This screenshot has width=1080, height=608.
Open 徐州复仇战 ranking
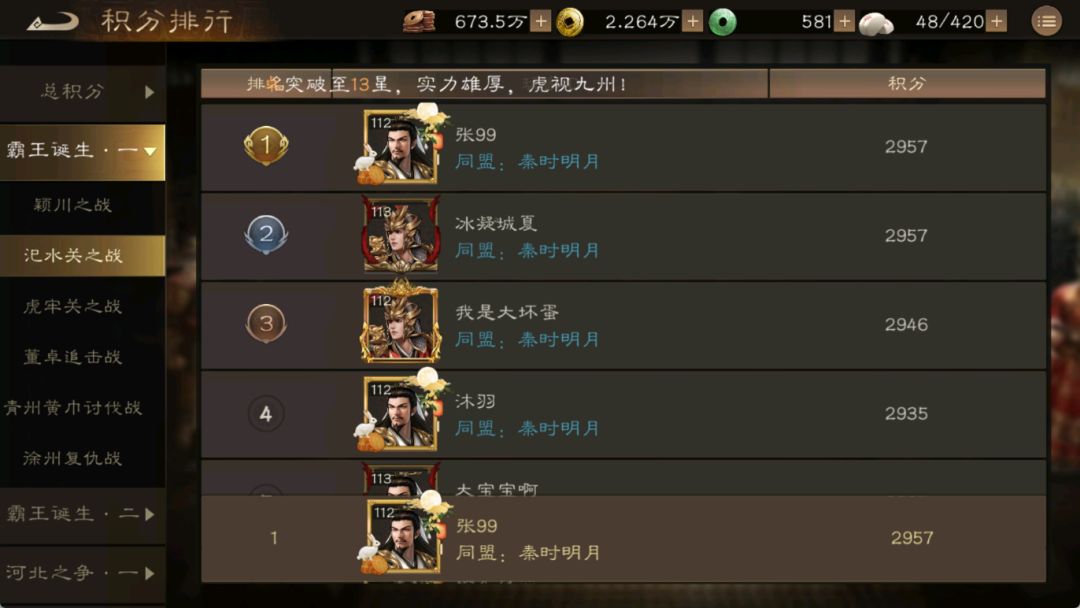[72, 459]
